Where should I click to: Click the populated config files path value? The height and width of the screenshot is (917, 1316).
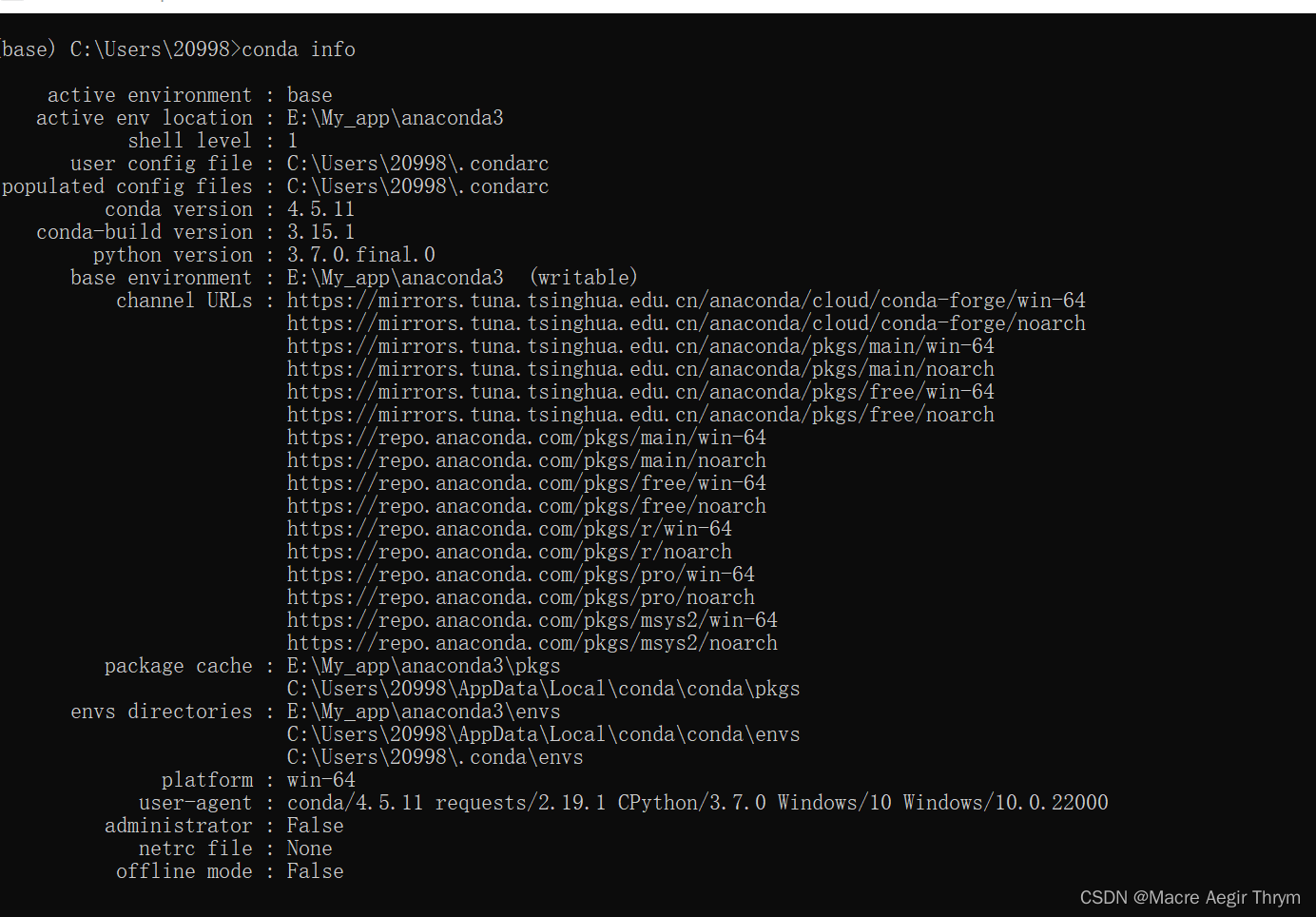[418, 186]
